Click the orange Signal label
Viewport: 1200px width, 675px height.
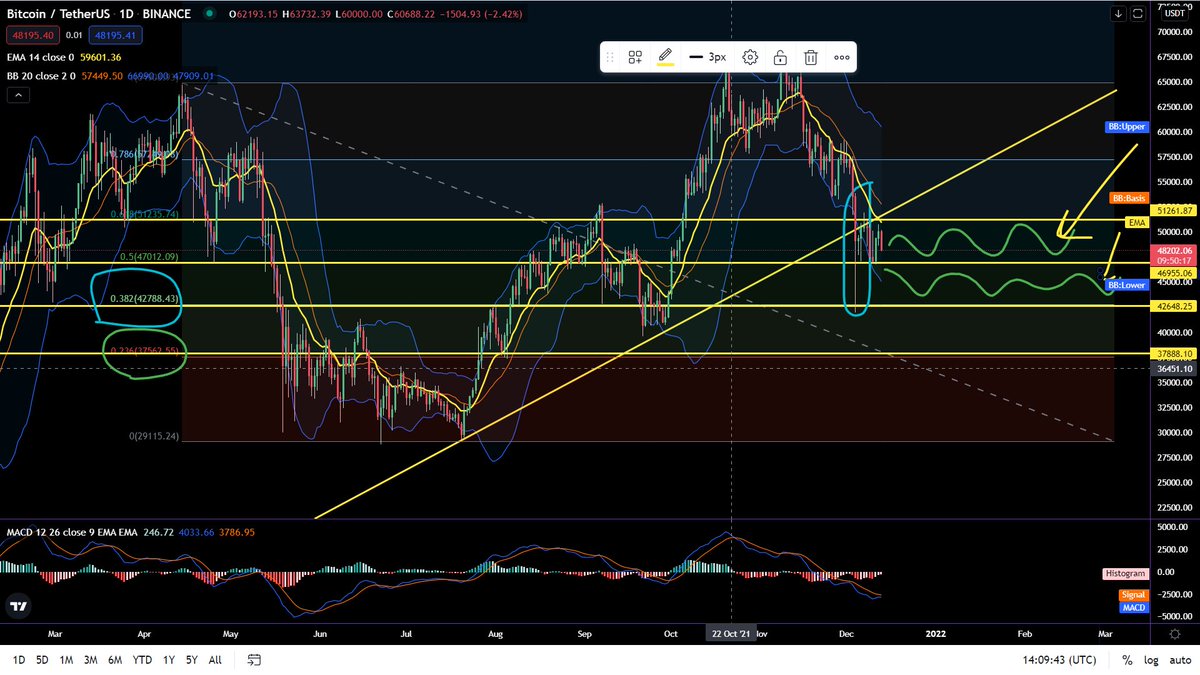(1132, 595)
